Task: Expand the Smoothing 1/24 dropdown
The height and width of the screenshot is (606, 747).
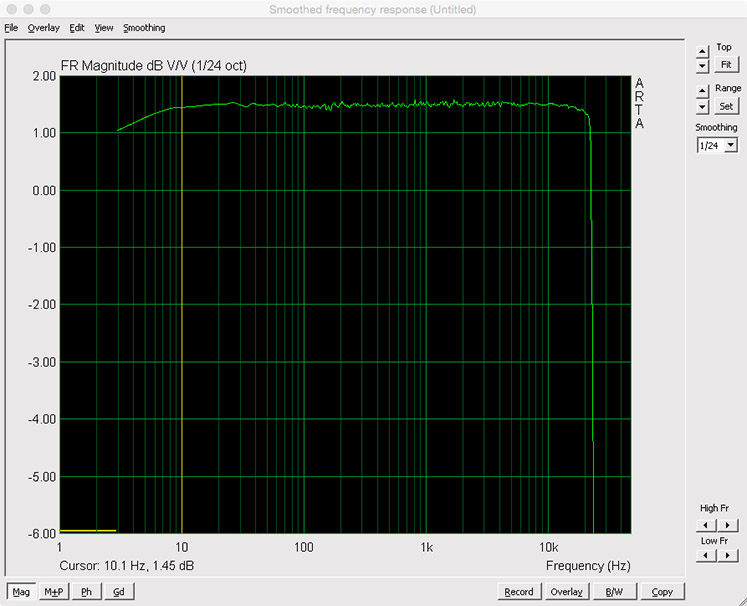Action: pyautogui.click(x=731, y=145)
